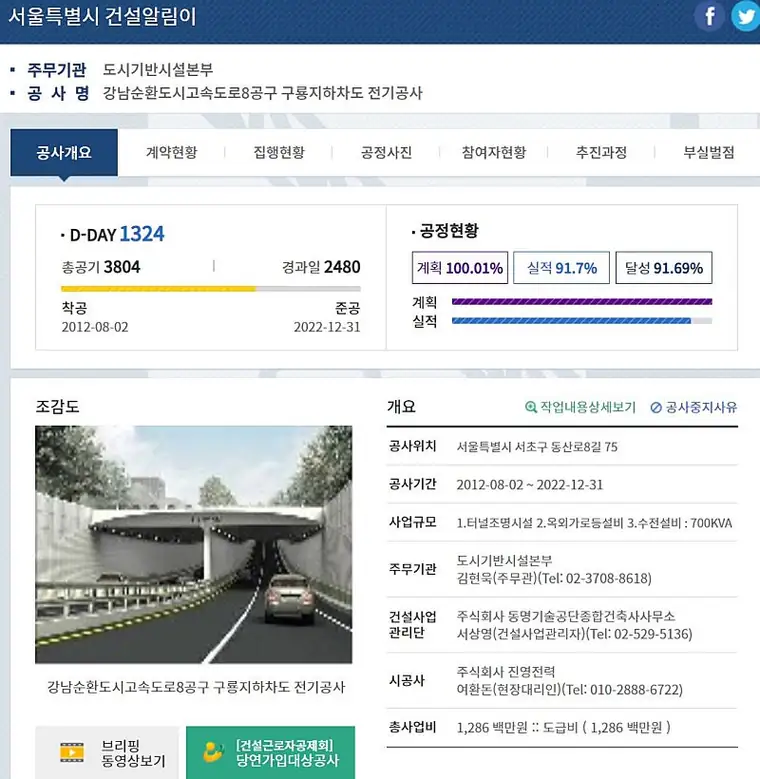
Task: Click the worker icon on 건설근로자공제회 banner
Action: (x=213, y=752)
